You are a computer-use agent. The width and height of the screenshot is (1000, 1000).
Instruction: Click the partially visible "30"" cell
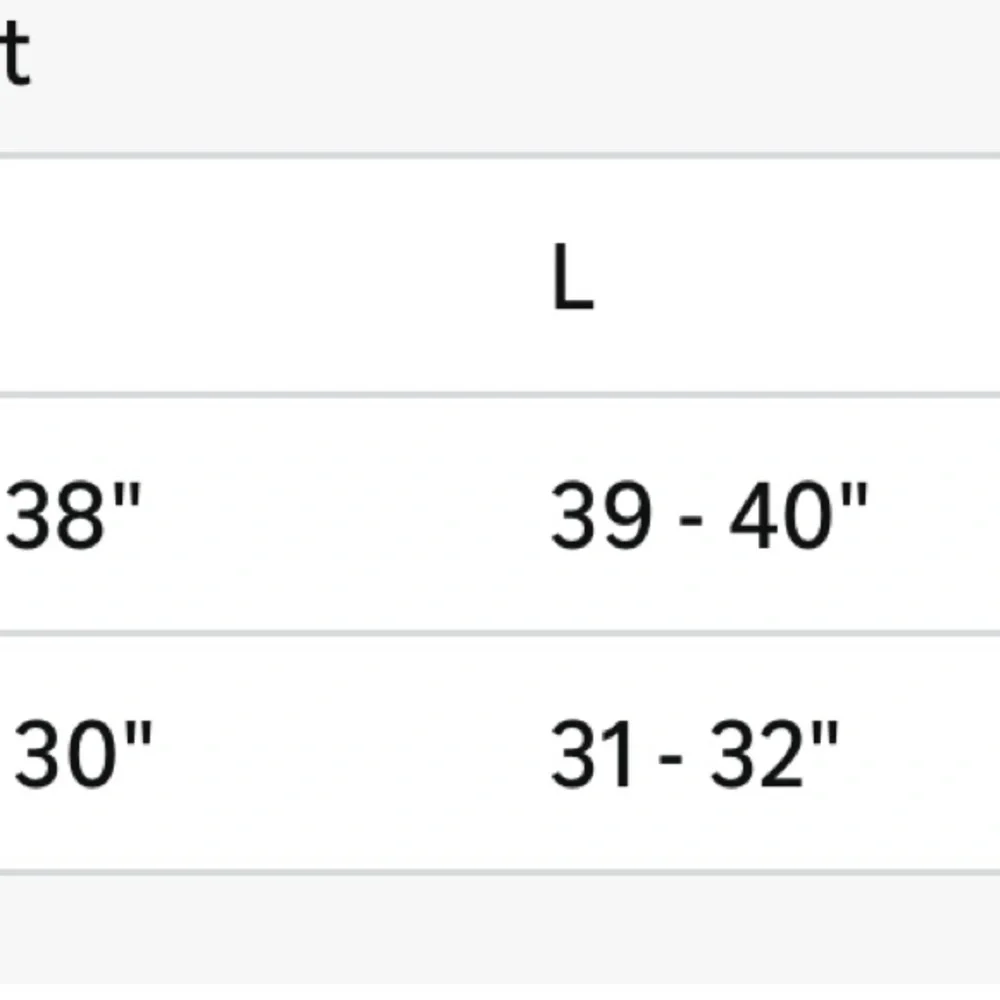click(82, 755)
